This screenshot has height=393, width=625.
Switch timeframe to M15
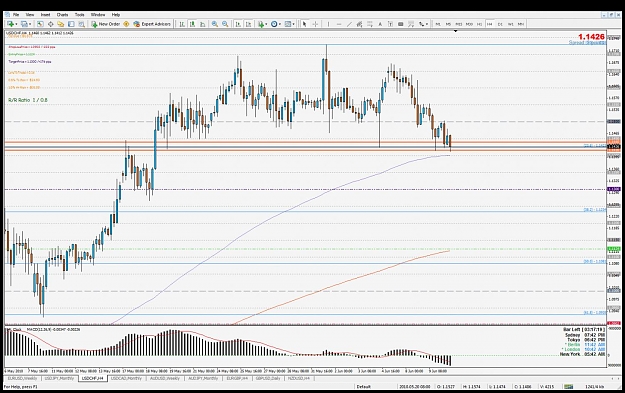[x=459, y=24]
